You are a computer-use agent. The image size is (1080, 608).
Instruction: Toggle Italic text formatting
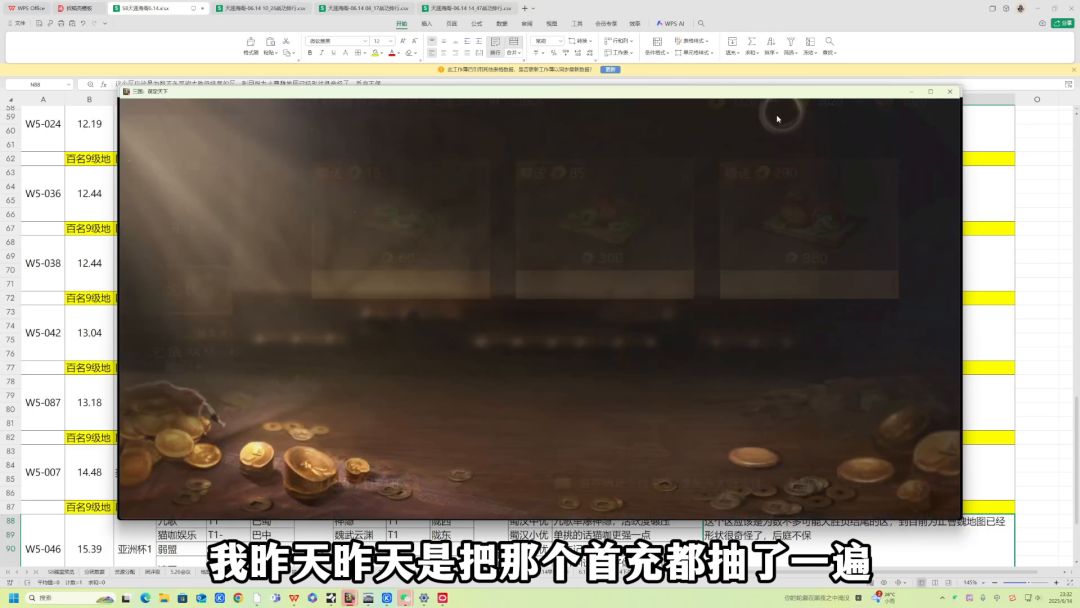point(322,53)
